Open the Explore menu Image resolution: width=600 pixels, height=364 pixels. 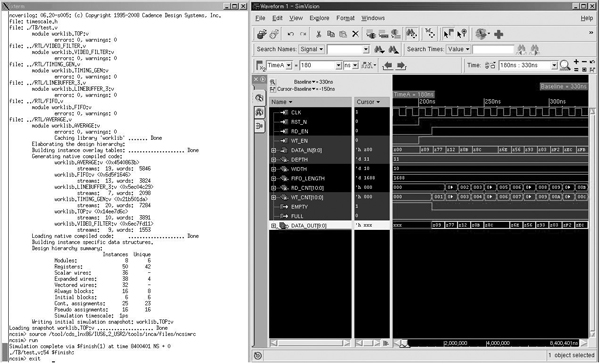point(319,18)
